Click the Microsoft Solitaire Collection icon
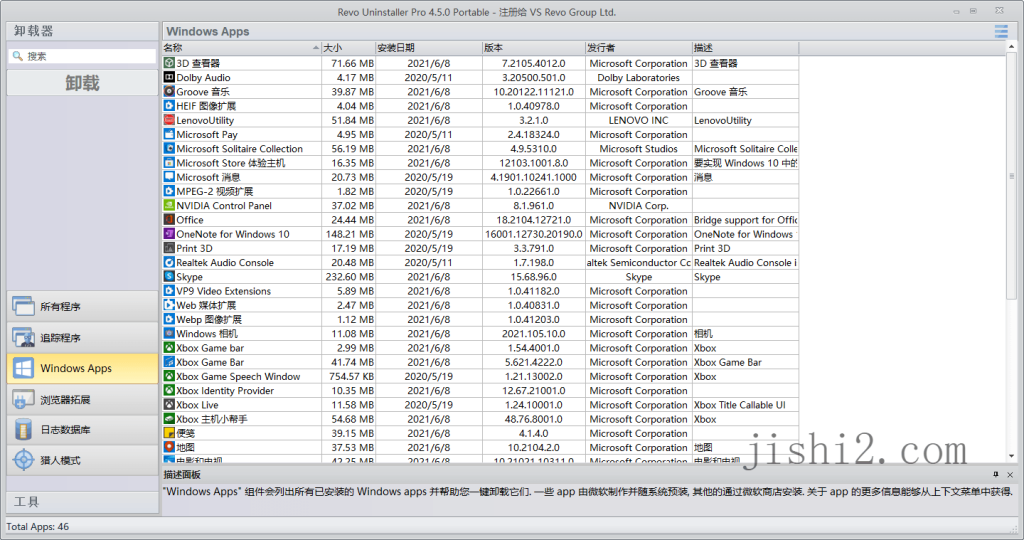The image size is (1024, 540). pos(169,149)
